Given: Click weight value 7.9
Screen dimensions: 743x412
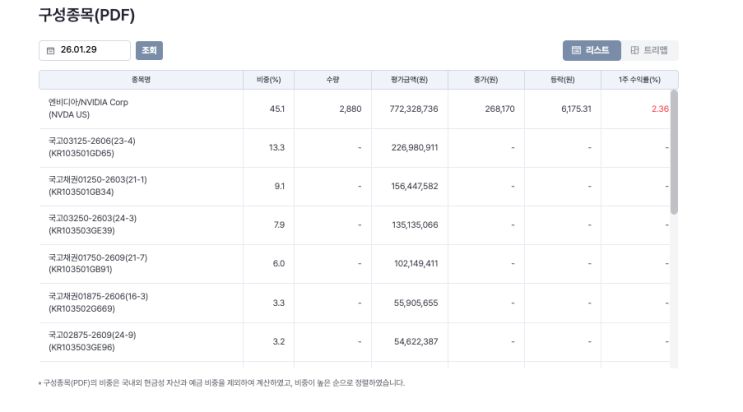Looking at the screenshot, I should [279, 225].
